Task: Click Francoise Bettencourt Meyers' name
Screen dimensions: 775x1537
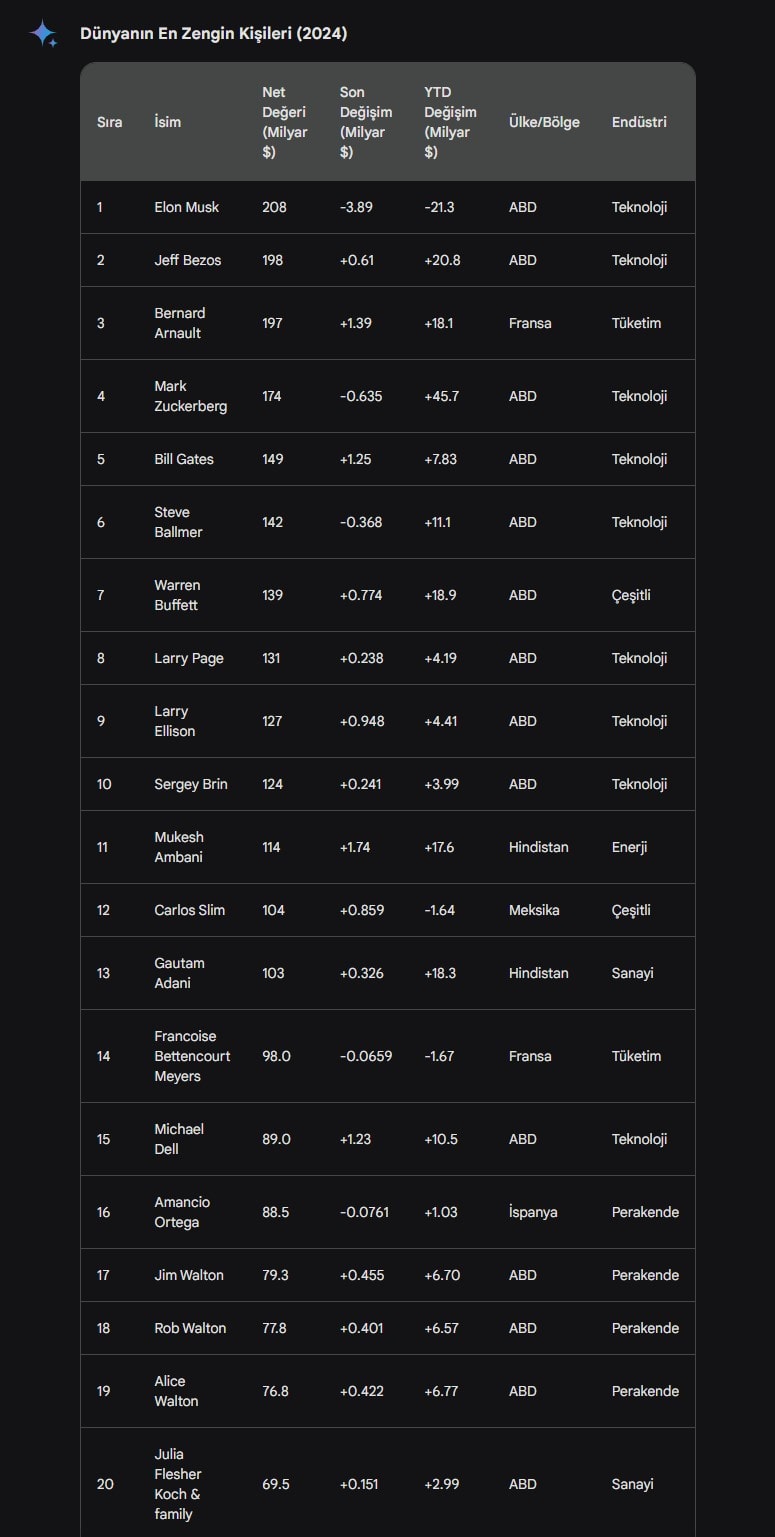Action: click(192, 1056)
